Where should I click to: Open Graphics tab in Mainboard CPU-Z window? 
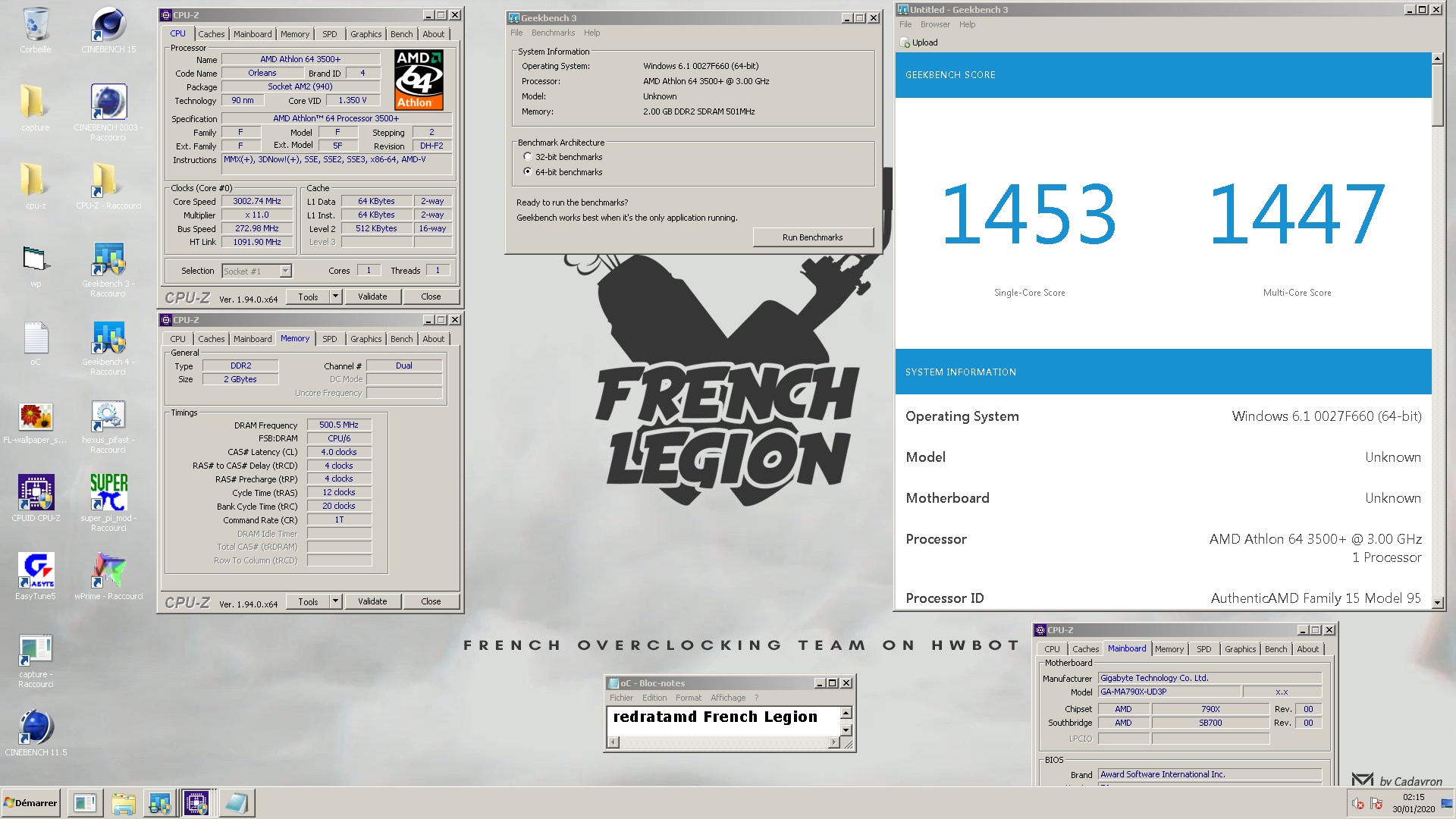point(1240,649)
